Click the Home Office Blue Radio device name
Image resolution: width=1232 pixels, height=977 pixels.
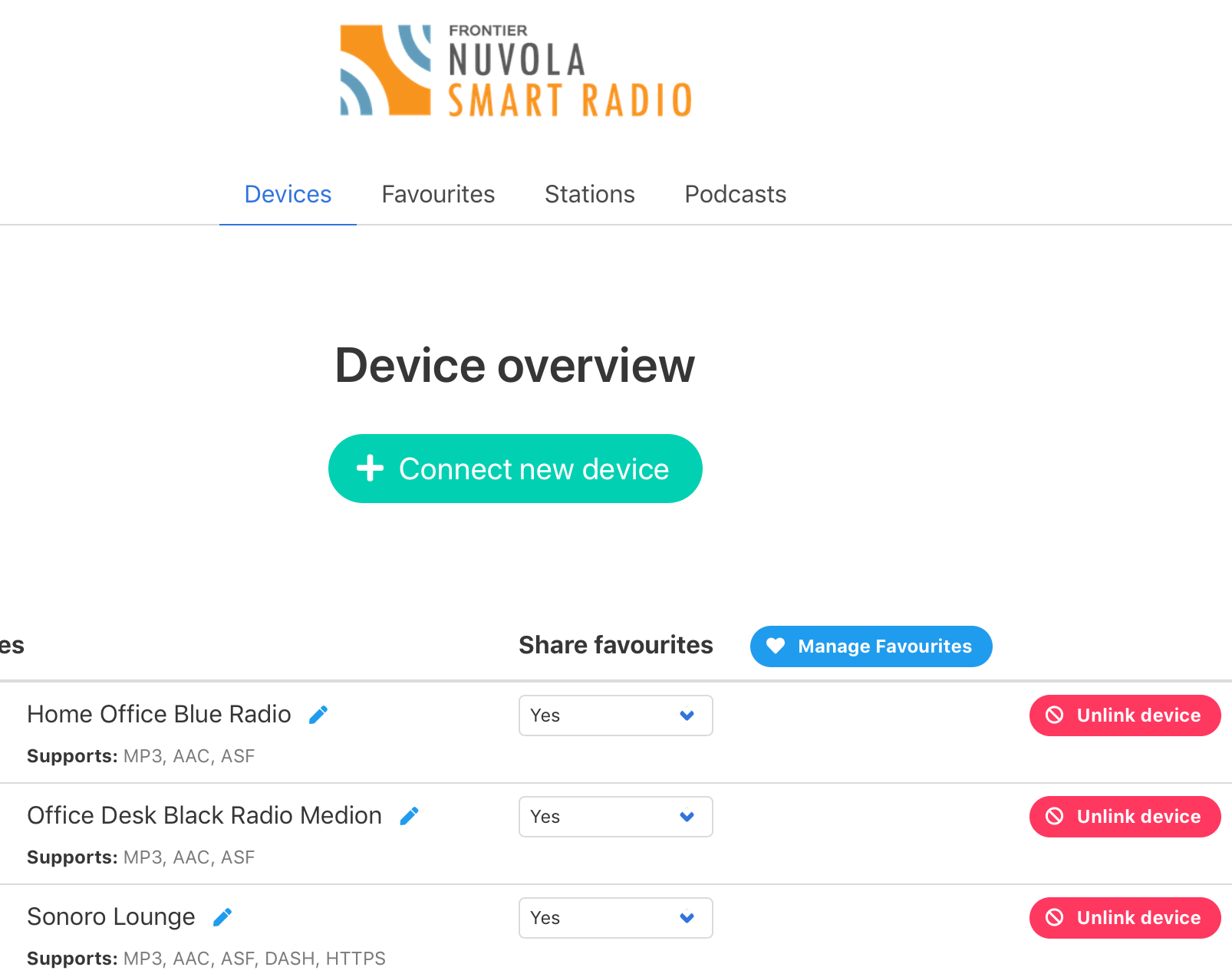[160, 715]
